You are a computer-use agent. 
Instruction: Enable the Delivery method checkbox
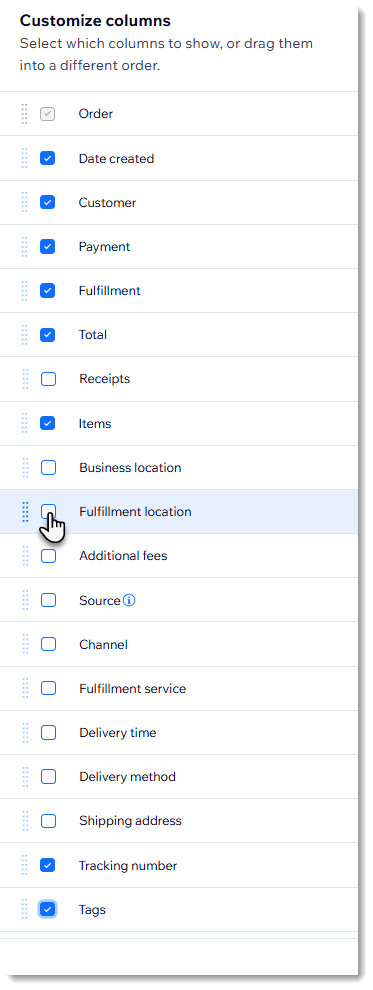(48, 777)
